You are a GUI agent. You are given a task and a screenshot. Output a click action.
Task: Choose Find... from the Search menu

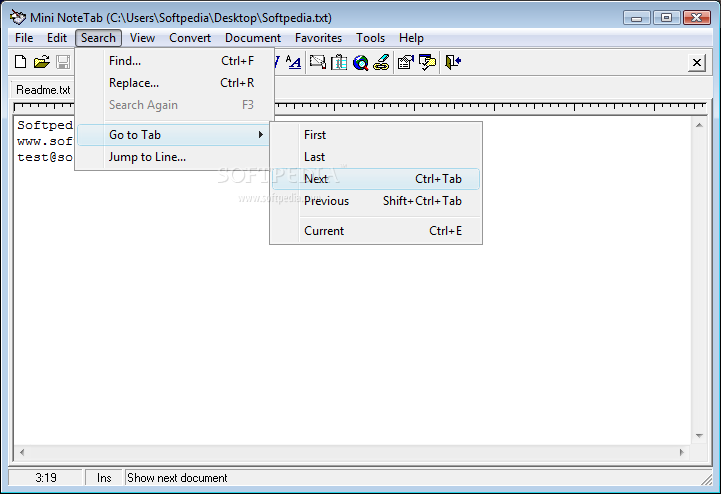coord(175,61)
